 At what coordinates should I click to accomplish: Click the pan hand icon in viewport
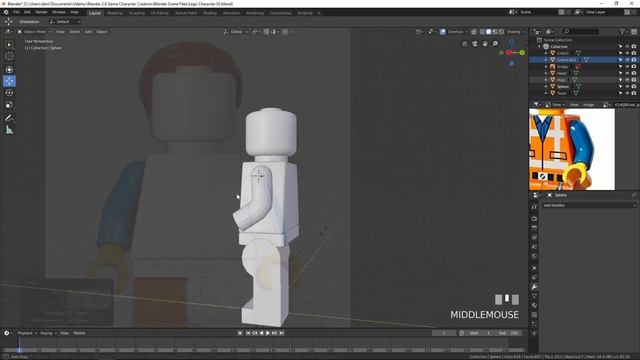tap(485, 44)
